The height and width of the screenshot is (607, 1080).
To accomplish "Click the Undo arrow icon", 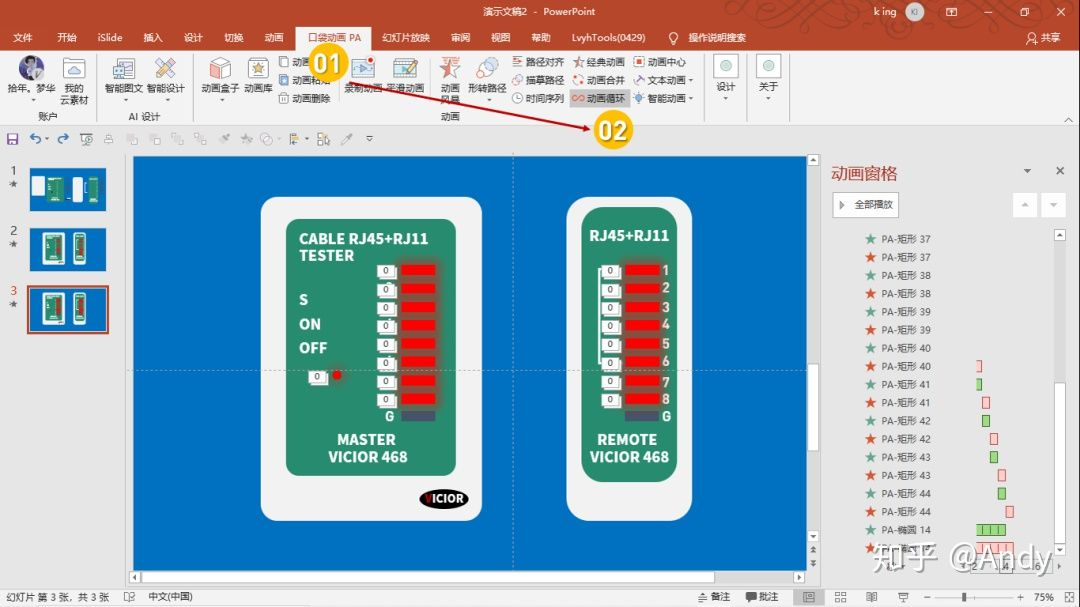I will 35,138.
